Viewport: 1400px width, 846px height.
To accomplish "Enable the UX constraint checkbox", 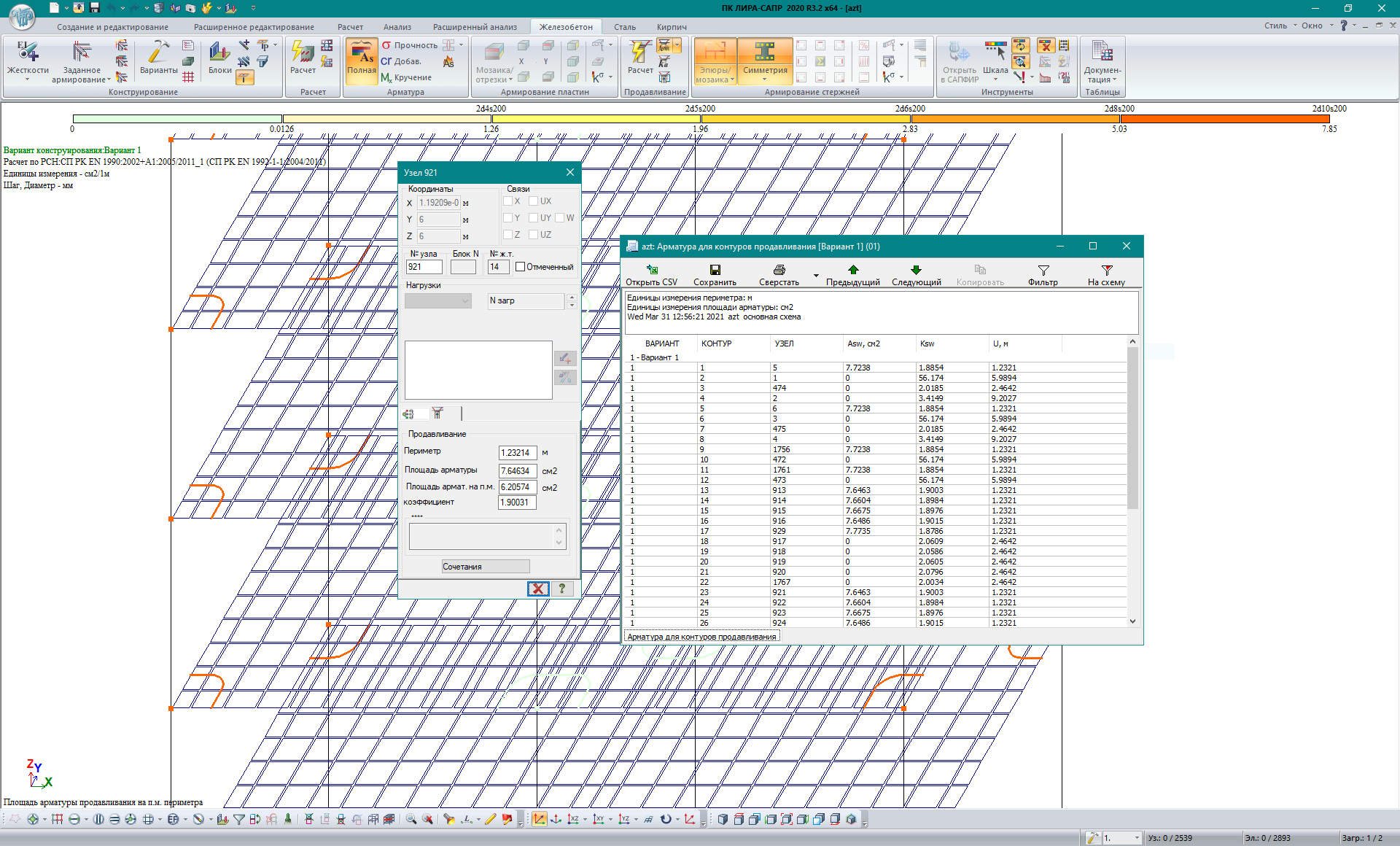I will (533, 201).
